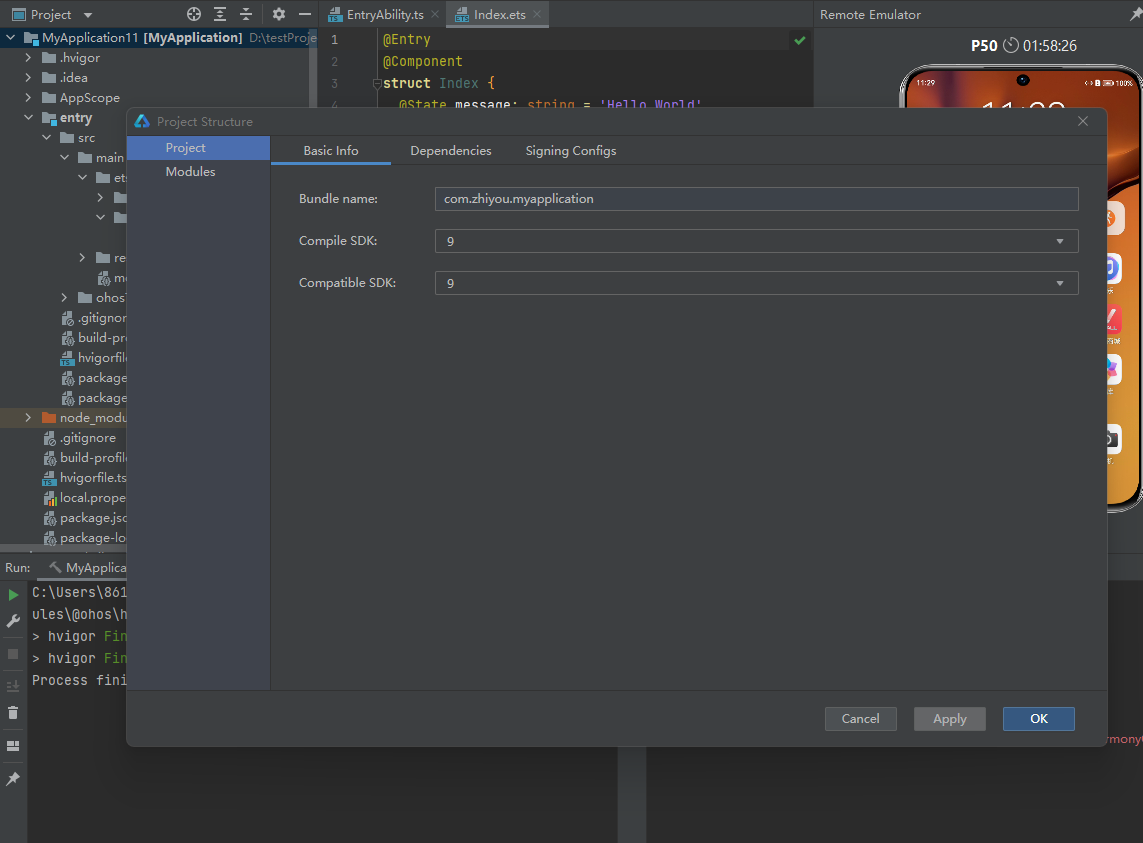Click the Expand All icon in Project panel

coord(220,14)
